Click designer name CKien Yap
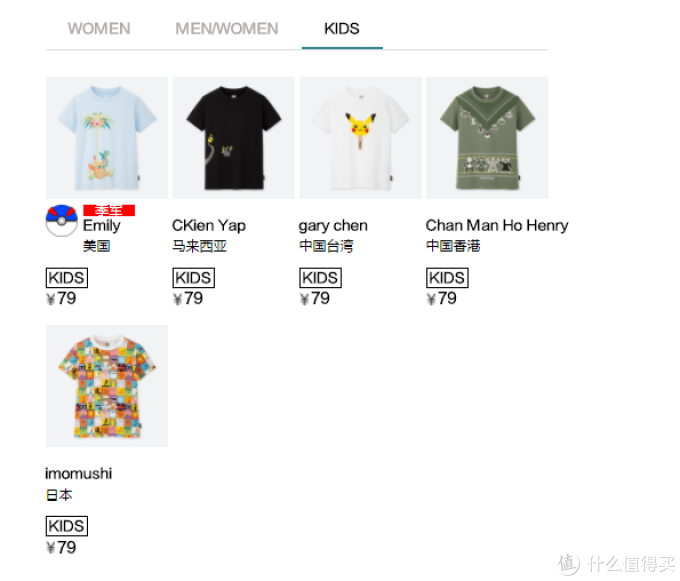680x581 pixels. (x=209, y=225)
